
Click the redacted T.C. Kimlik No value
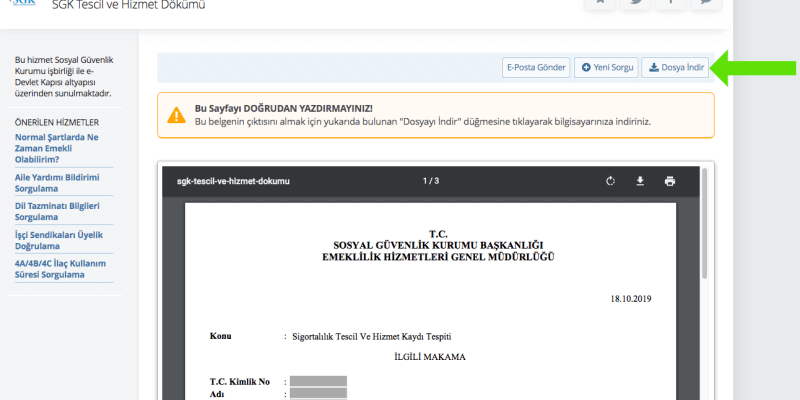point(318,381)
